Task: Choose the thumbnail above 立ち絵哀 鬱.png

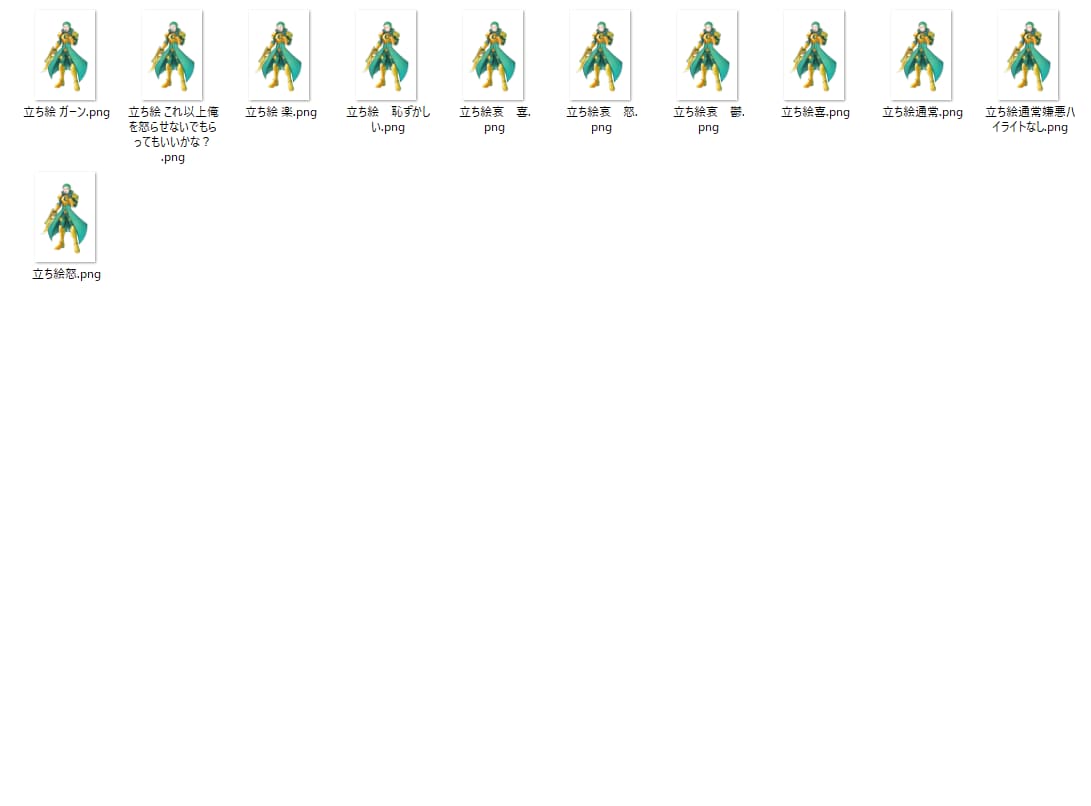Action: click(708, 55)
